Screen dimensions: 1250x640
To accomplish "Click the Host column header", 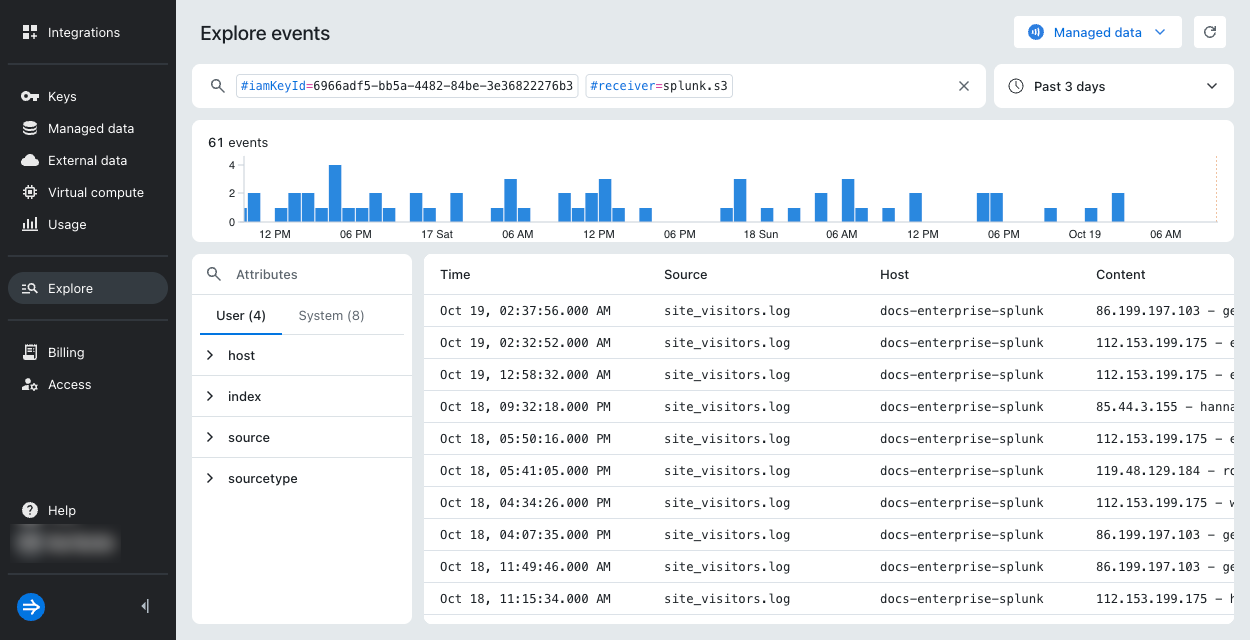I will [x=894, y=274].
